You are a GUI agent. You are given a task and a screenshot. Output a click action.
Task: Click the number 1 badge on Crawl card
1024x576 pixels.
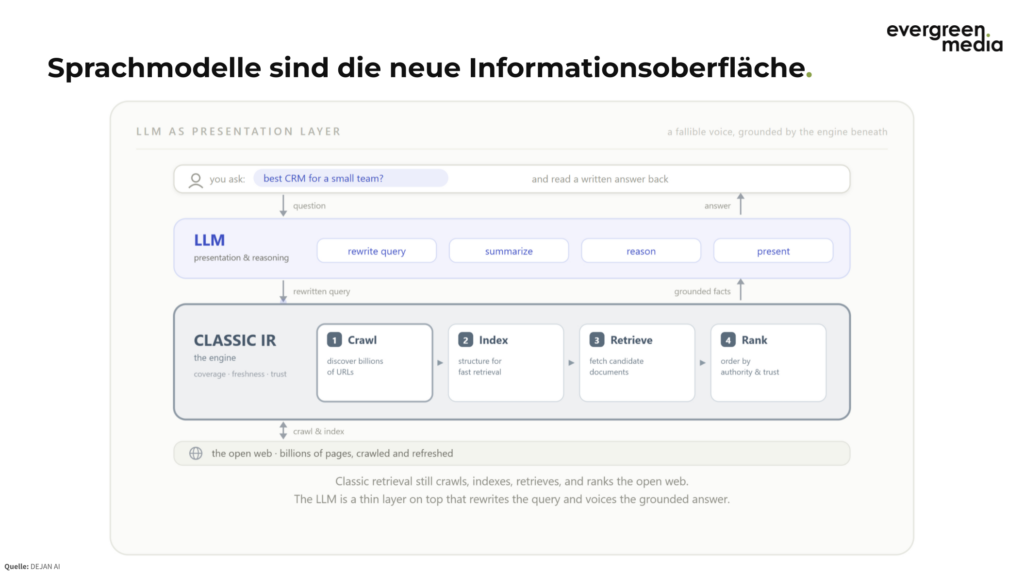tap(334, 340)
